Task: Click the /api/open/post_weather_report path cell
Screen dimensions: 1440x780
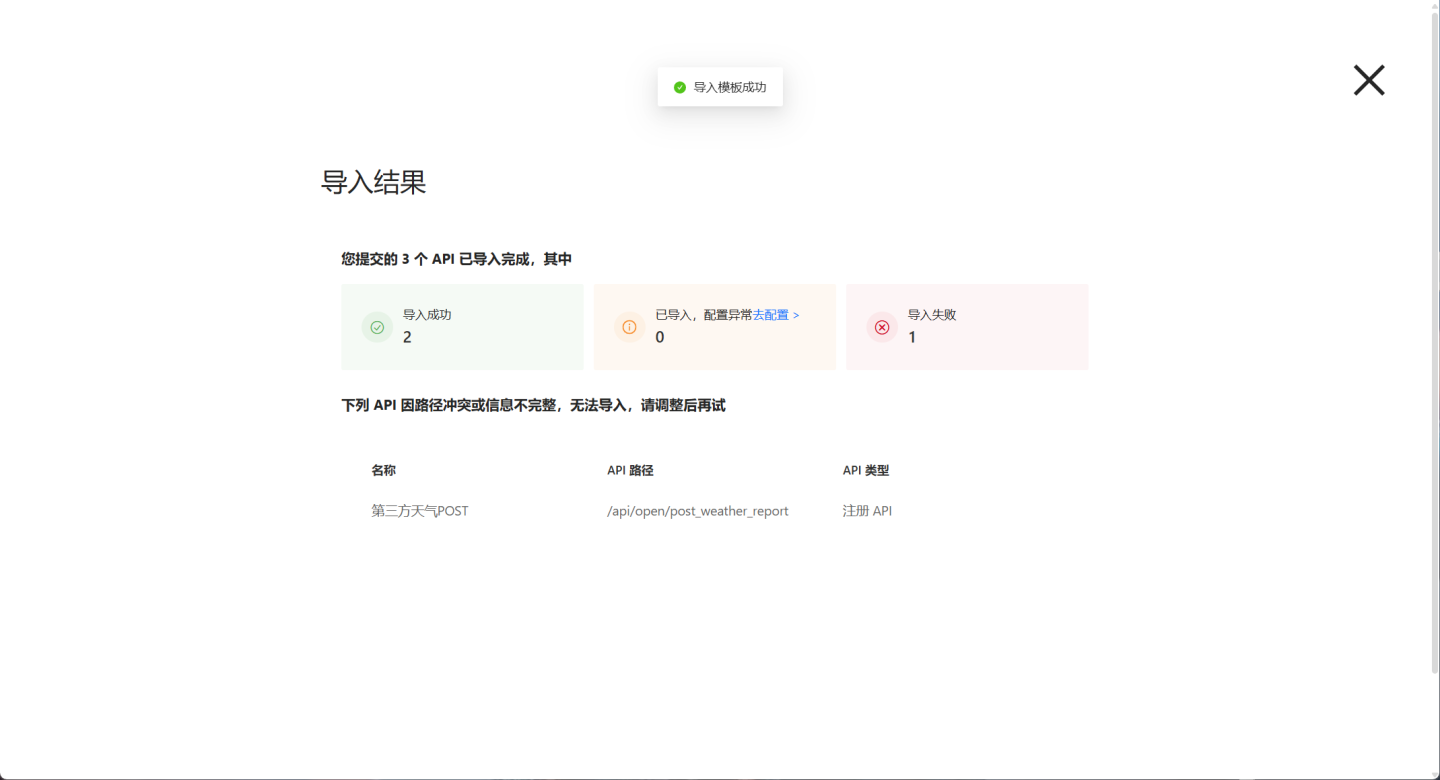Action: click(x=698, y=511)
